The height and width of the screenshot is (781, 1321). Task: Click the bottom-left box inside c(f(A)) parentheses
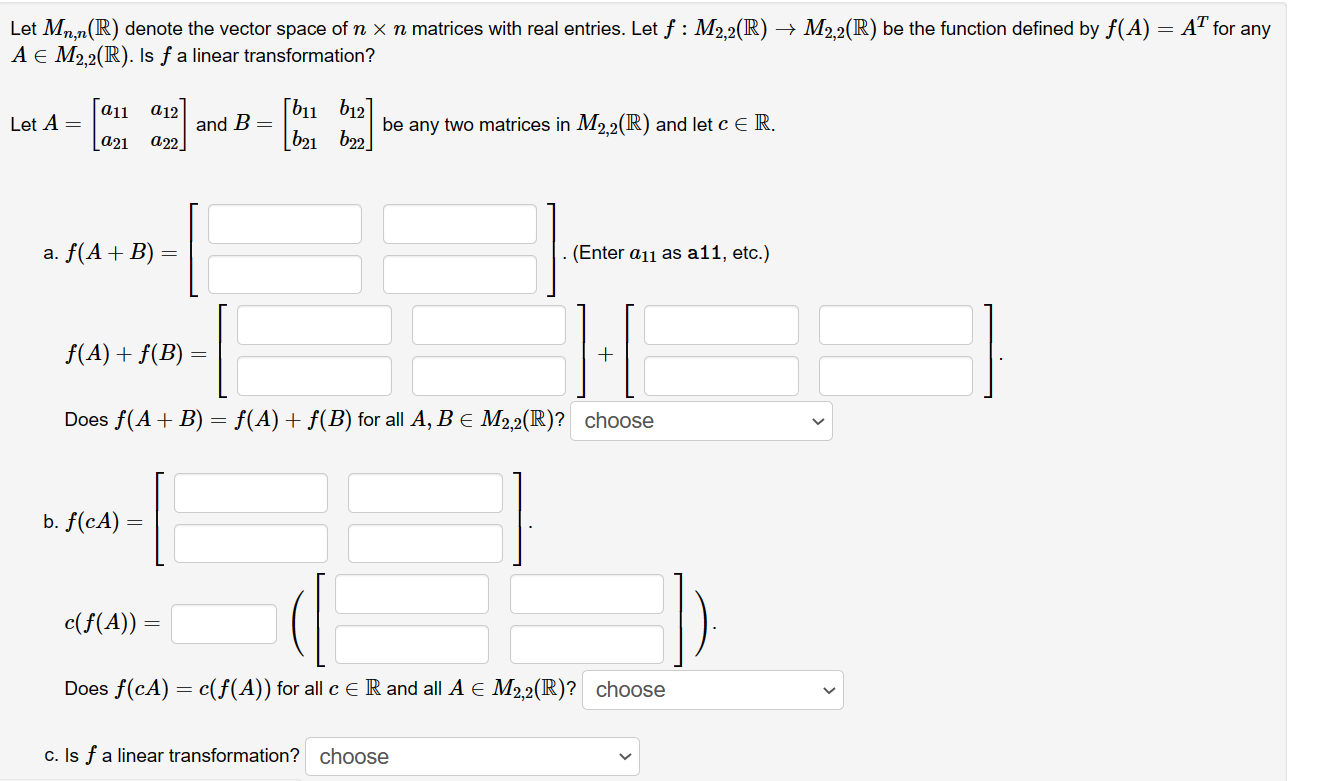(412, 643)
